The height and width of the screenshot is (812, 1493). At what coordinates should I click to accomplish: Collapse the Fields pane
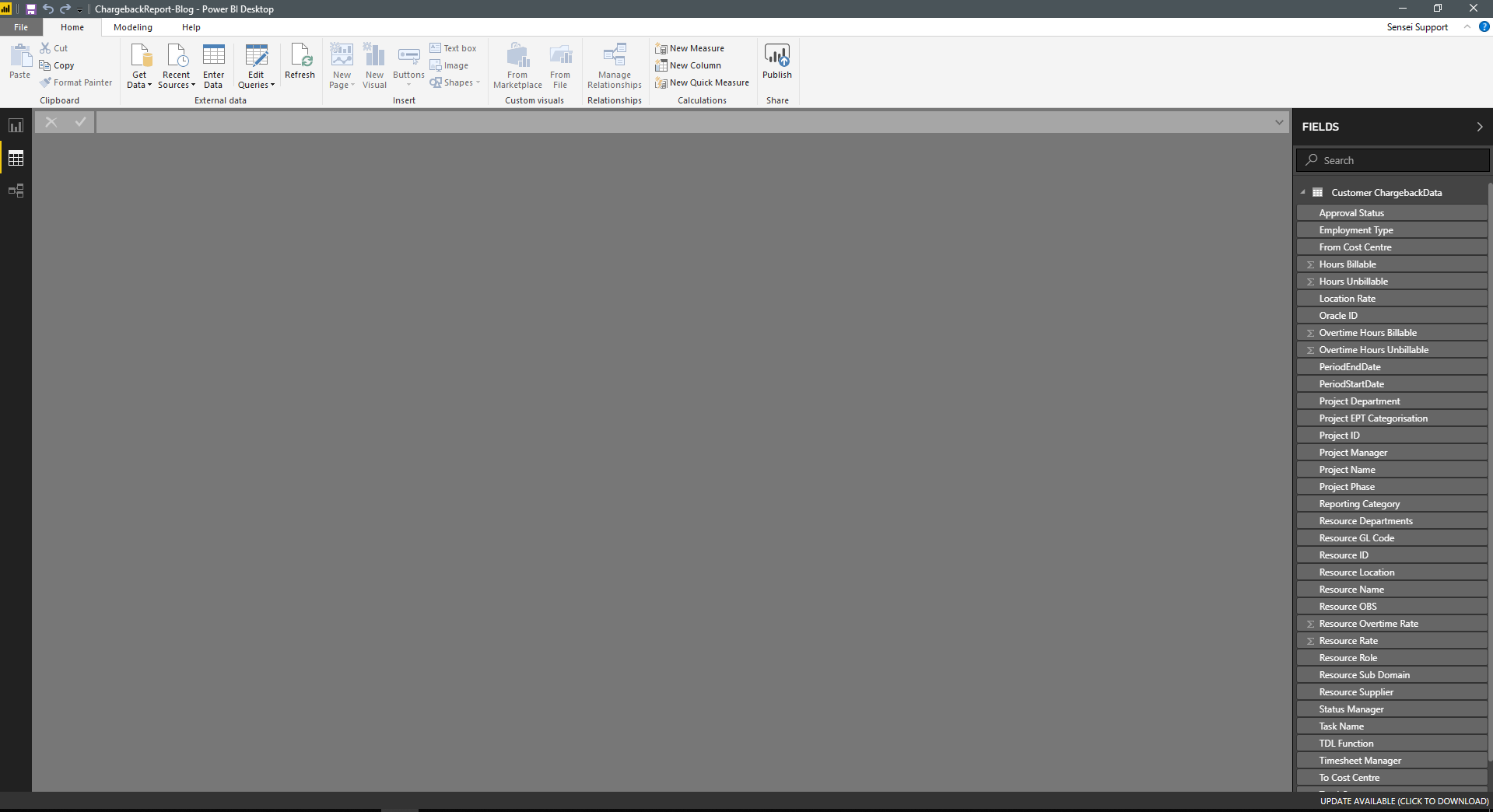point(1480,127)
